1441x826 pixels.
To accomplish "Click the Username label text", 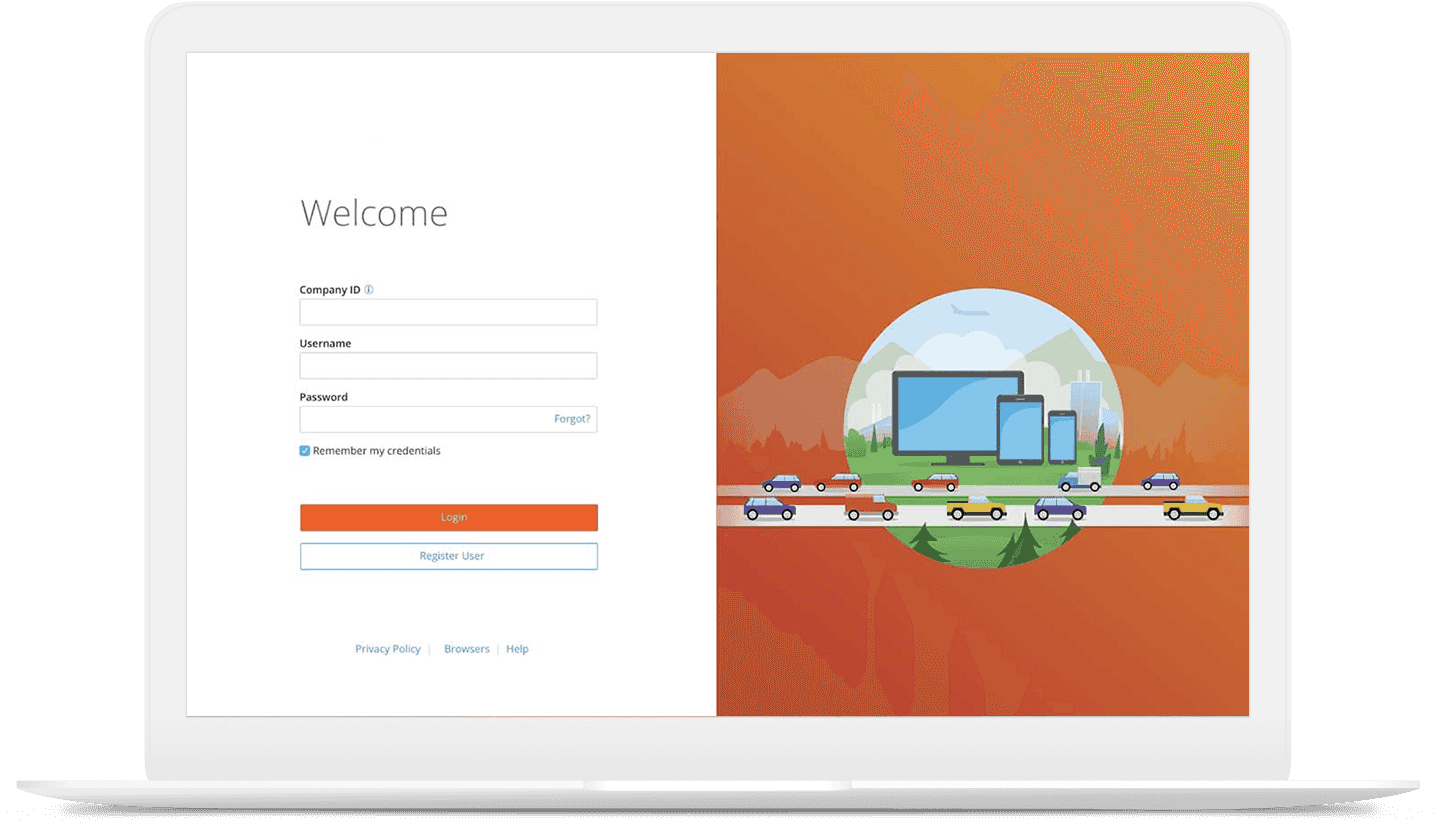I will click(x=325, y=343).
